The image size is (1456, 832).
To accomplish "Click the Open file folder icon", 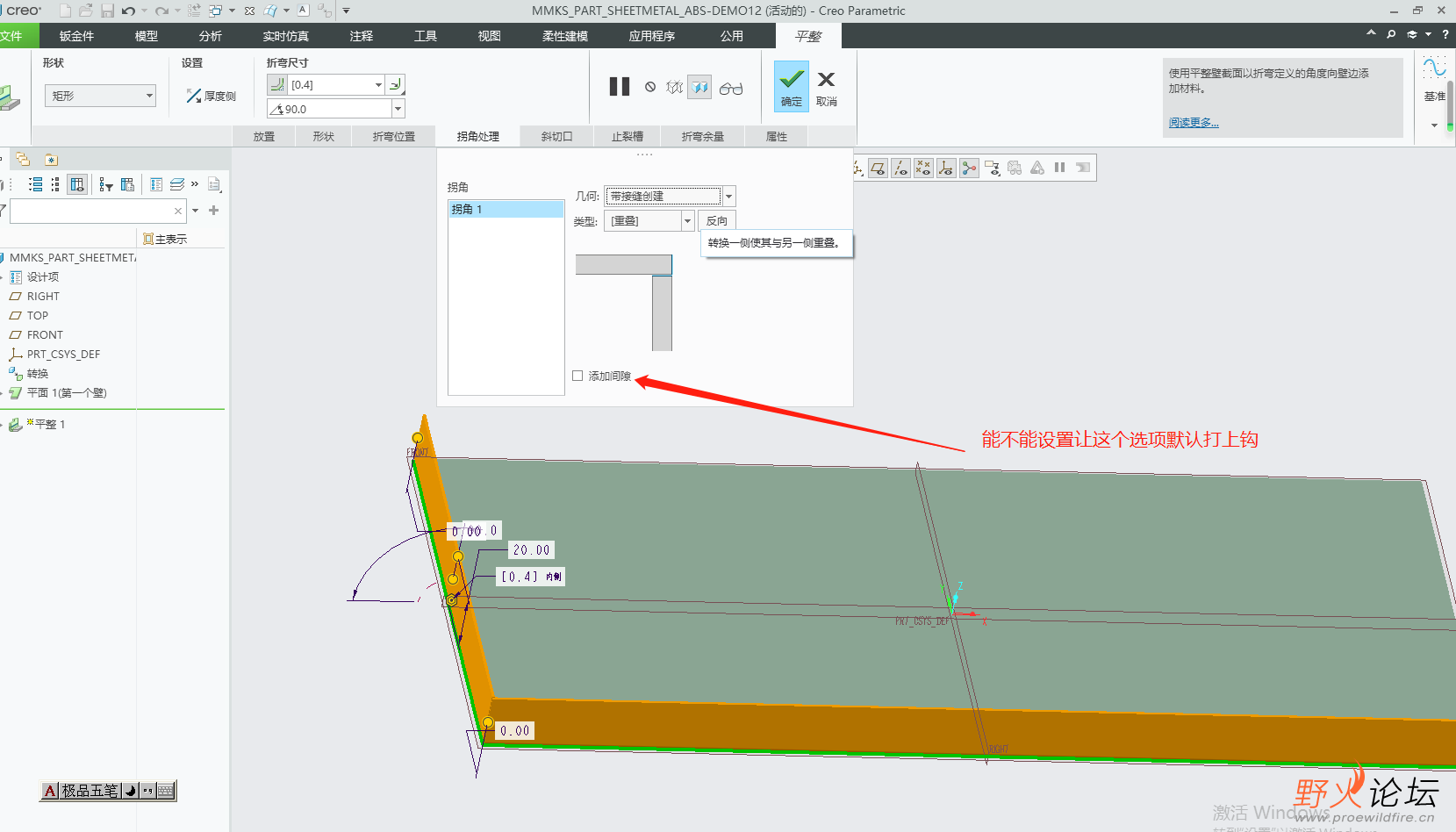I will (x=86, y=11).
